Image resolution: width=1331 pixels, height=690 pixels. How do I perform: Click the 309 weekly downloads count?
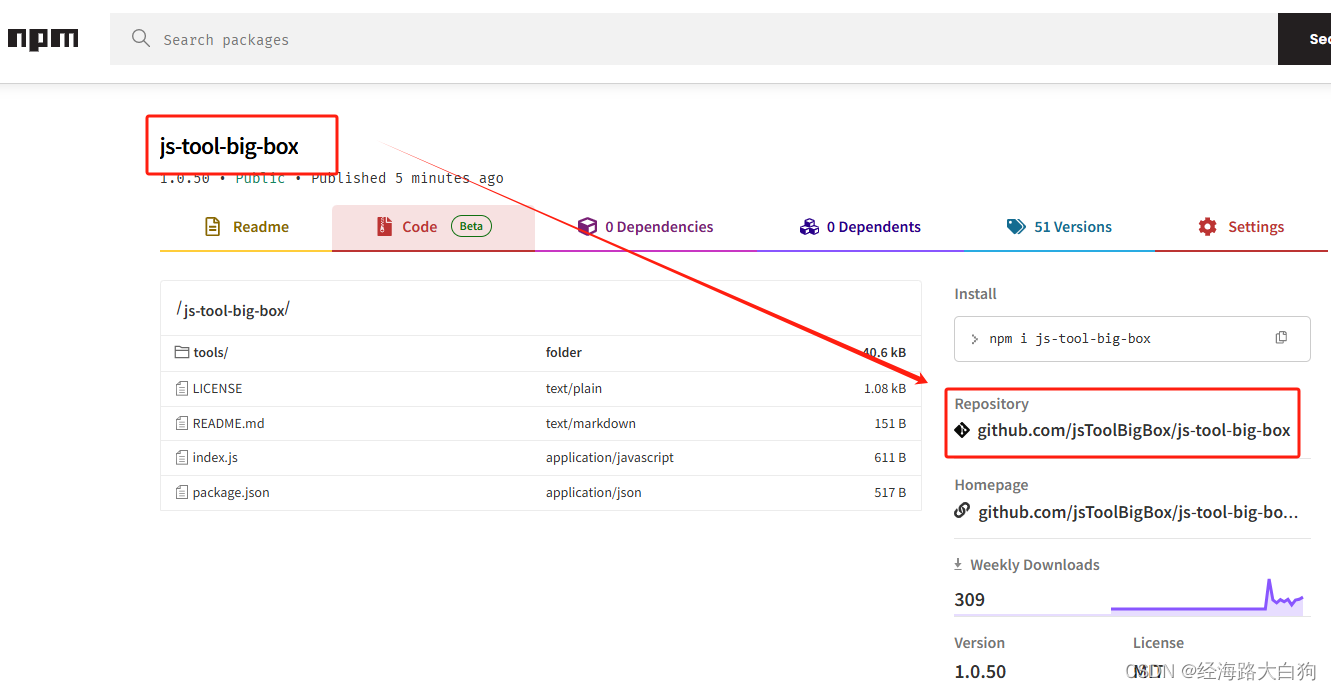(x=970, y=599)
